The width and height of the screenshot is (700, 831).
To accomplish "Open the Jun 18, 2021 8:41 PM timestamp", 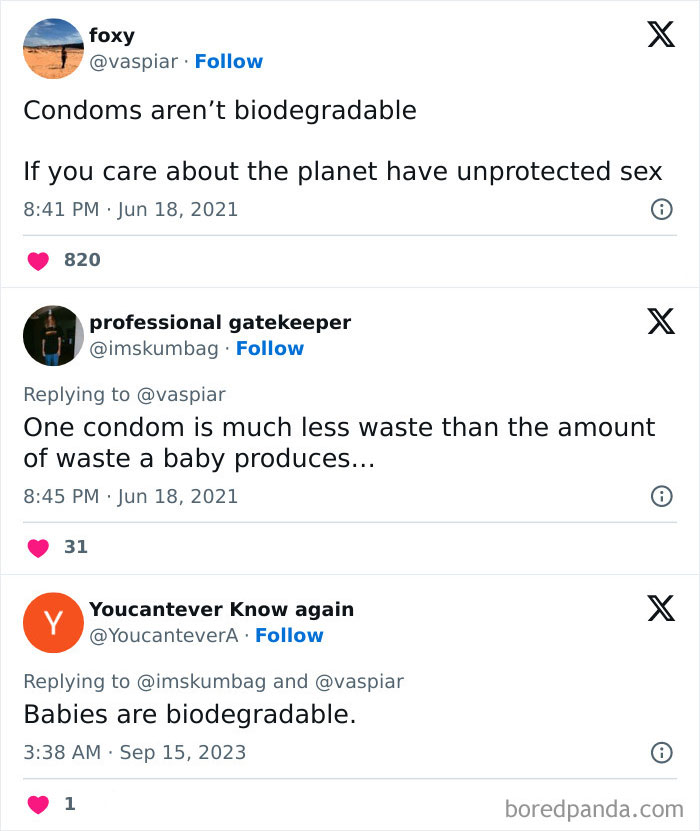I will click(x=130, y=209).
